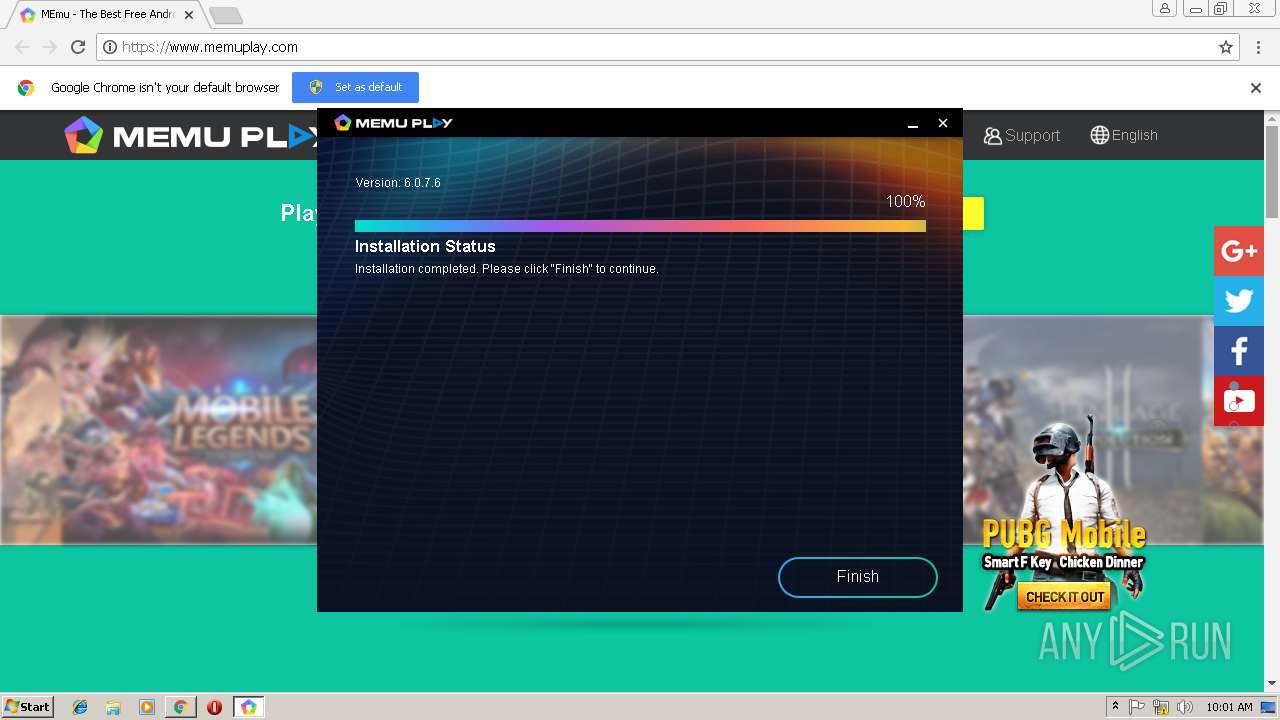Open the Chrome three-dot menu

(1258, 47)
